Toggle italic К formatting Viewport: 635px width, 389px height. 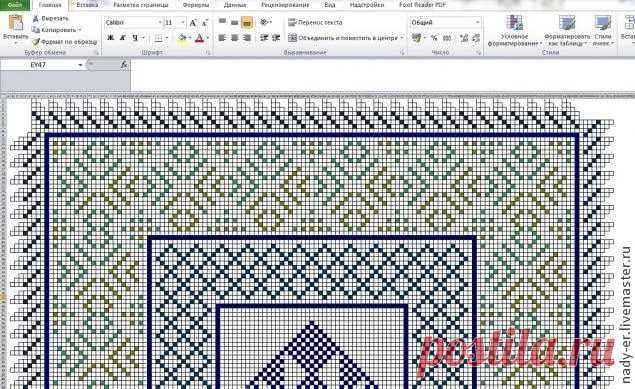(x=122, y=38)
